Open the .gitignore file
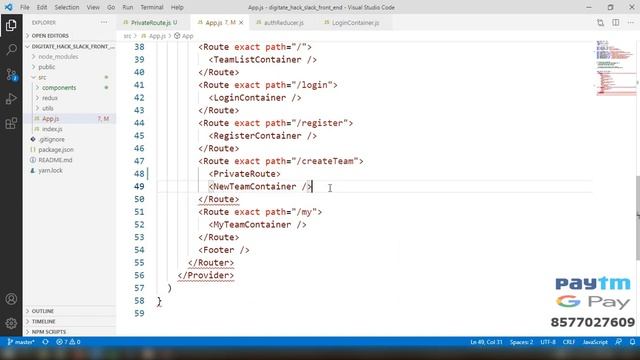The image size is (640, 360). pos(51,139)
